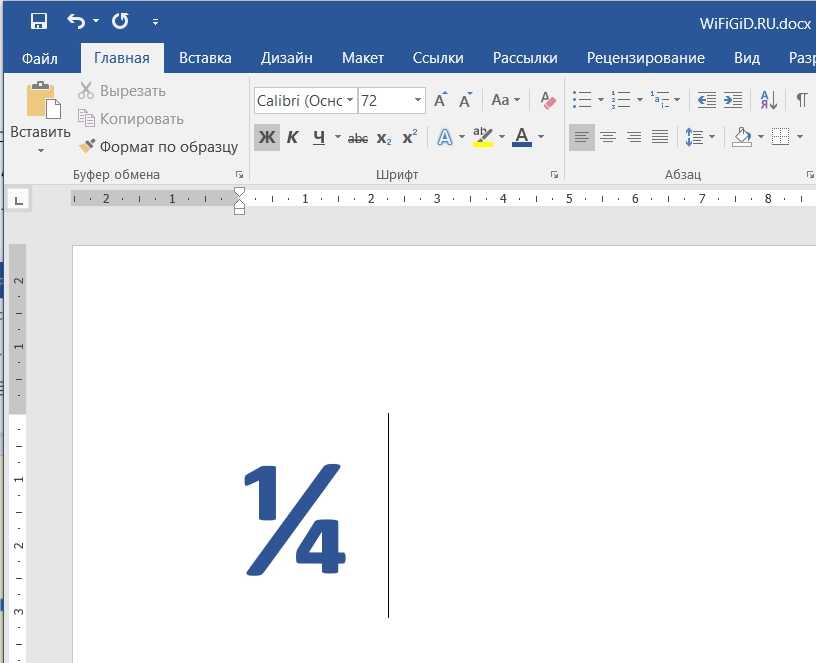Toggle italic formatting with К button
Screen dimensions: 816x663
(x=292, y=137)
